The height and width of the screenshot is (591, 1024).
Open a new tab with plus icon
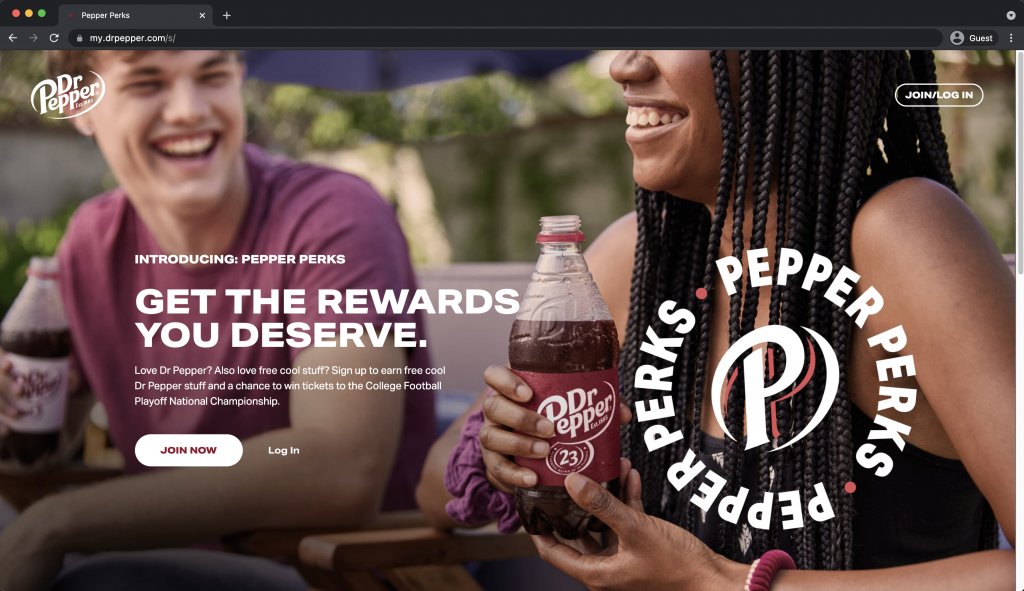(227, 15)
